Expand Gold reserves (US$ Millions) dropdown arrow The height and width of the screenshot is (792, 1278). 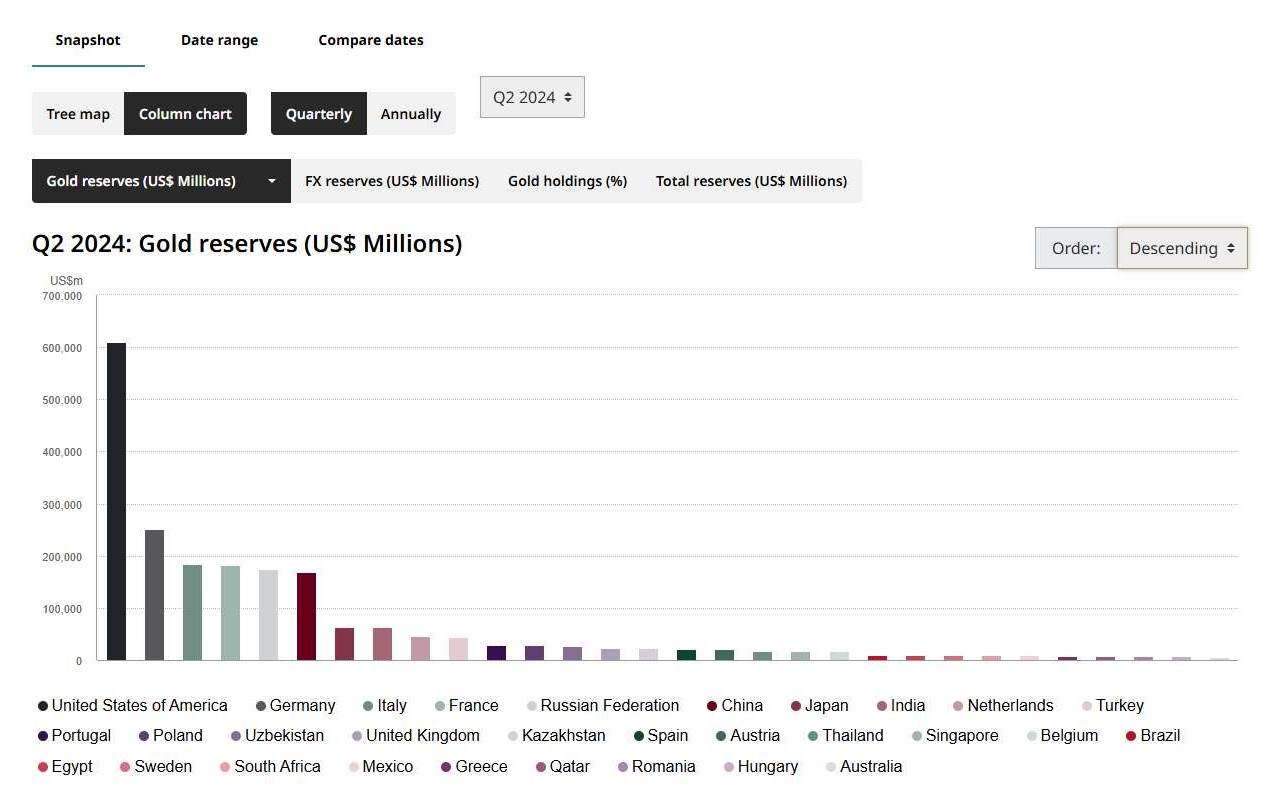pyautogui.click(x=271, y=181)
